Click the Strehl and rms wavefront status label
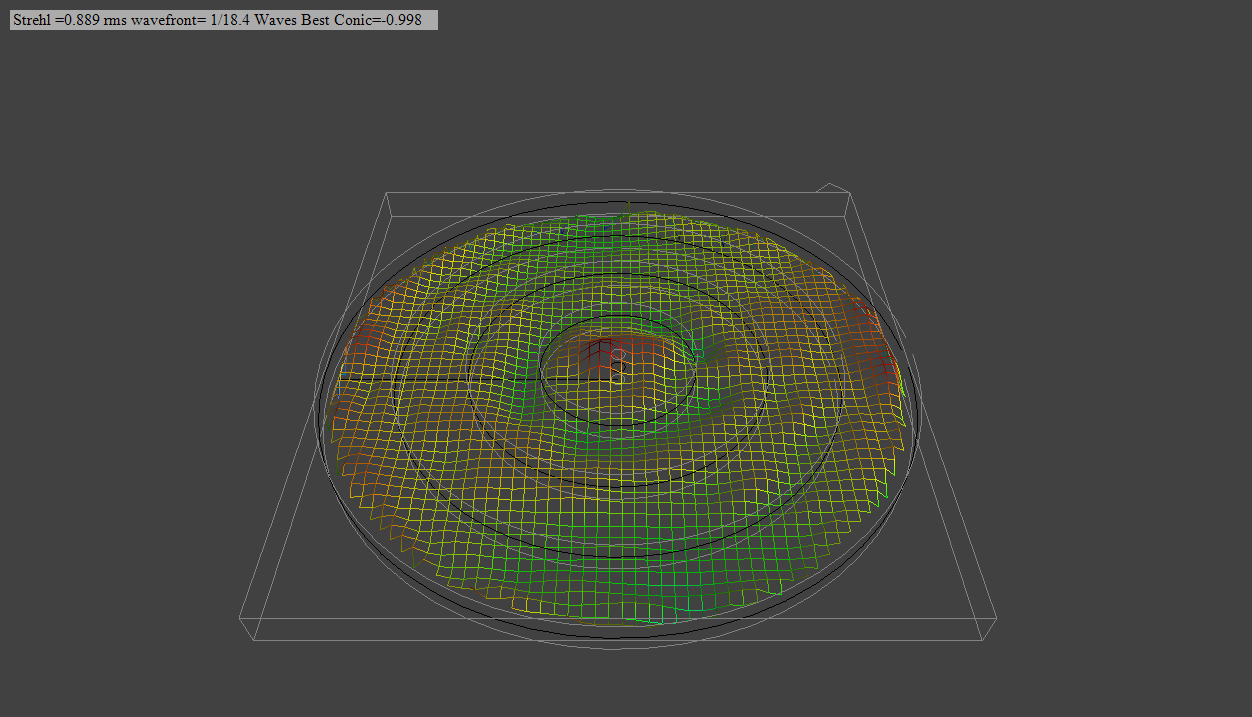 point(224,20)
